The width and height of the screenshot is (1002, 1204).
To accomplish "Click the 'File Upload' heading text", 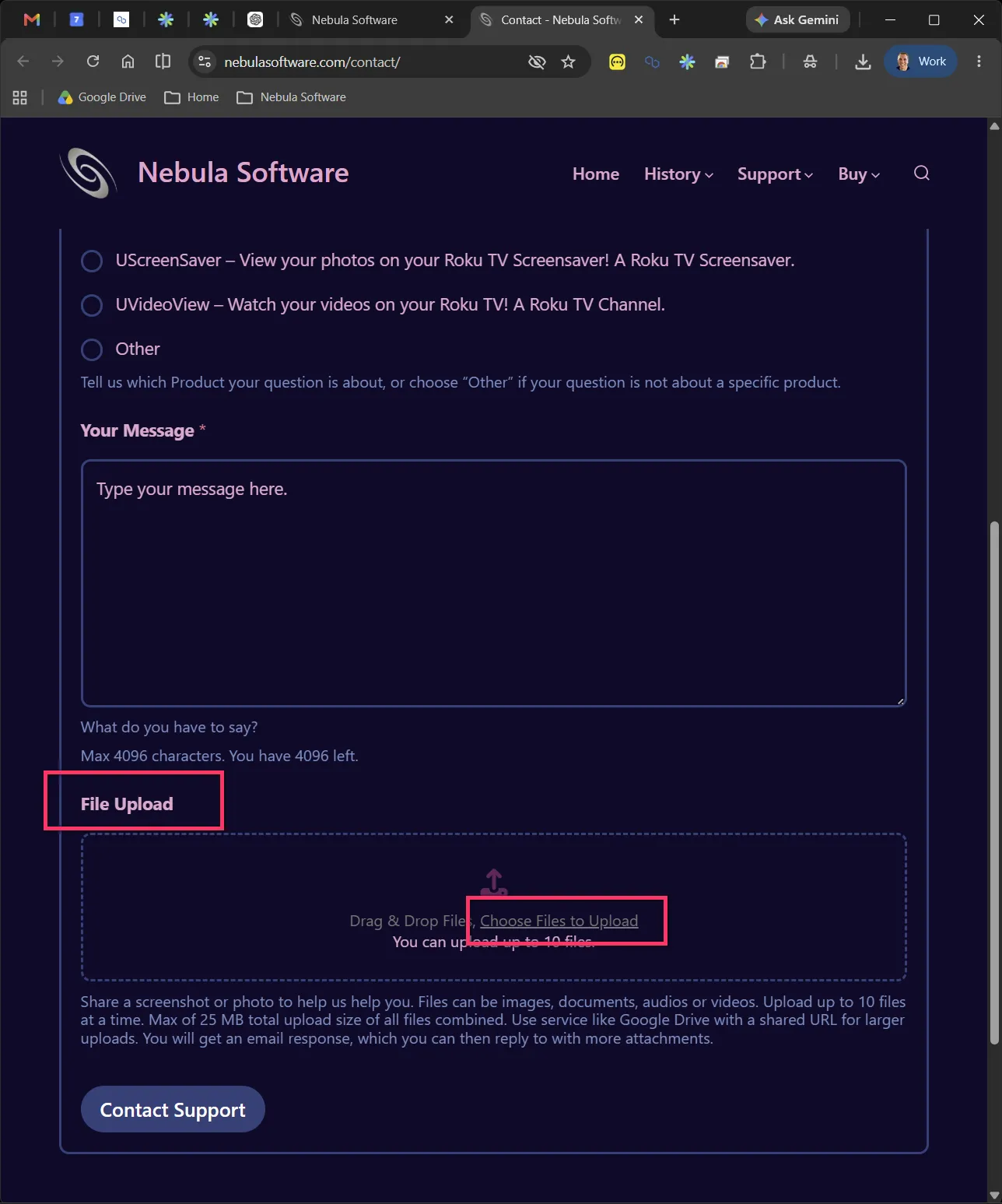I will click(x=127, y=804).
